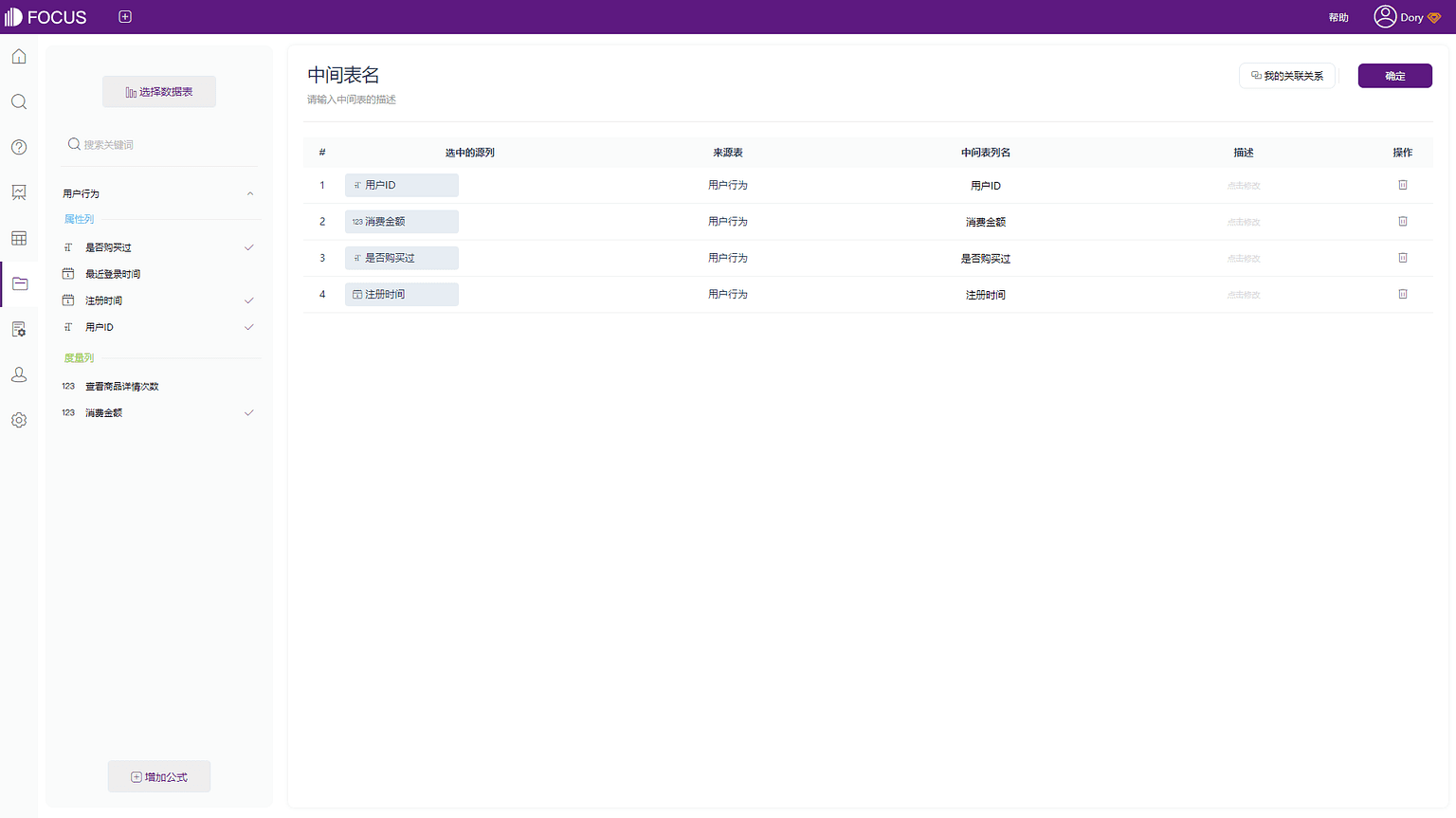Screen dimensions: 1456x818
Task: Click the 选中的源列 column header
Action: pos(470,153)
